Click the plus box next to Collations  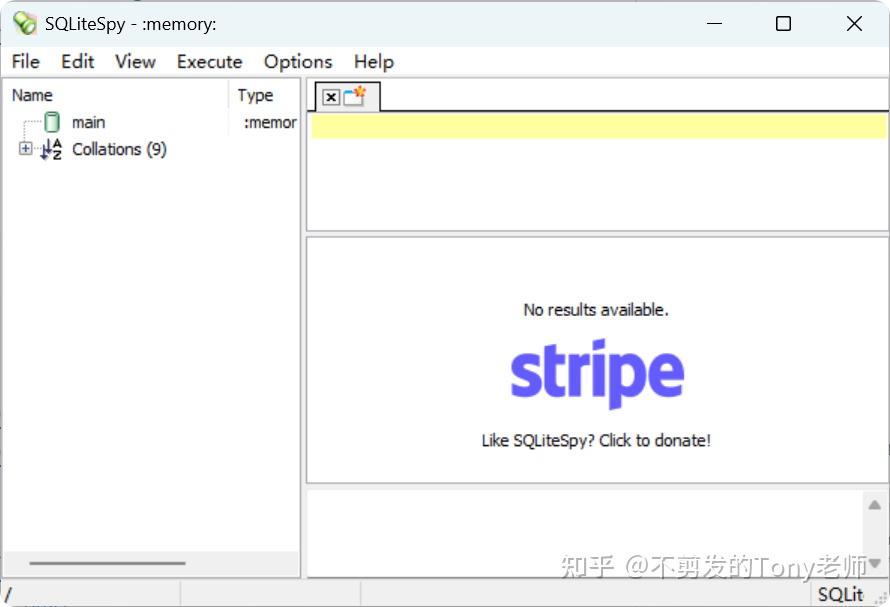(x=24, y=149)
